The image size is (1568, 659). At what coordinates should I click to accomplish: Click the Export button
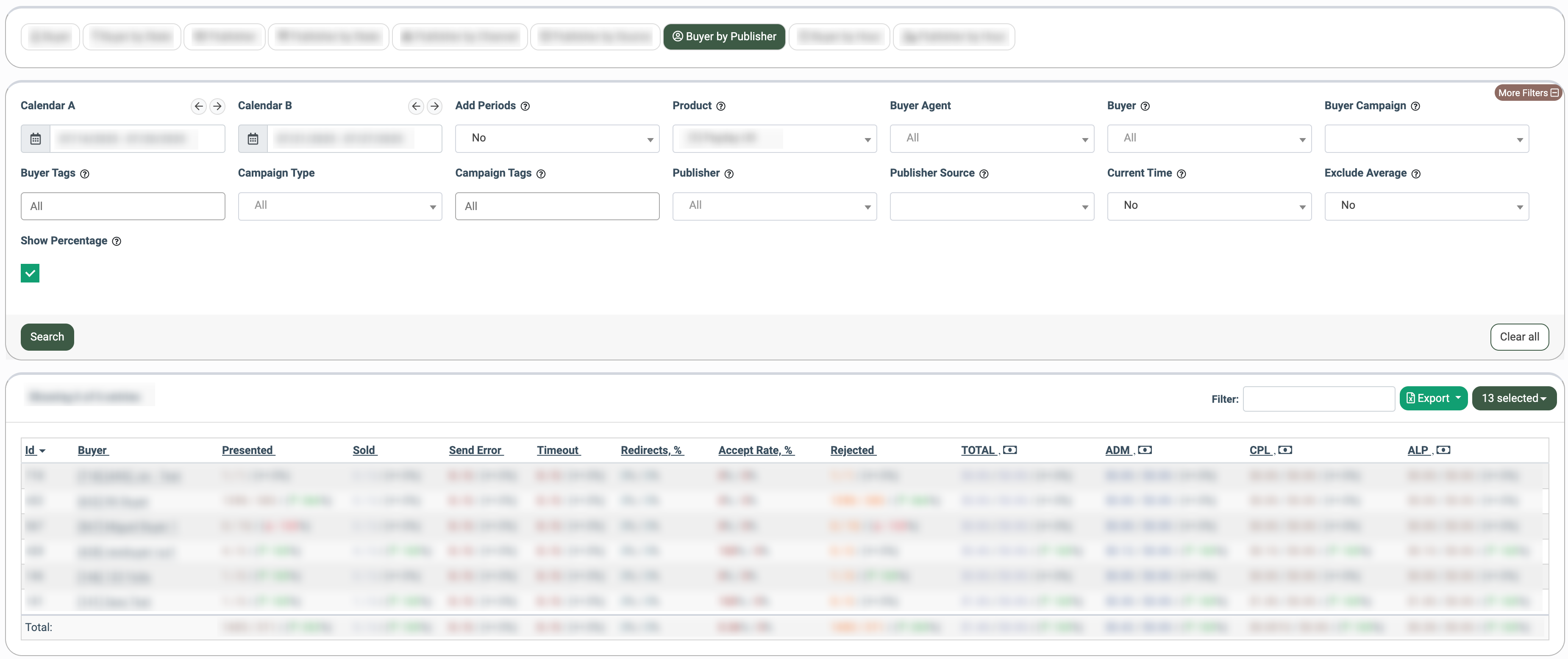point(1433,399)
